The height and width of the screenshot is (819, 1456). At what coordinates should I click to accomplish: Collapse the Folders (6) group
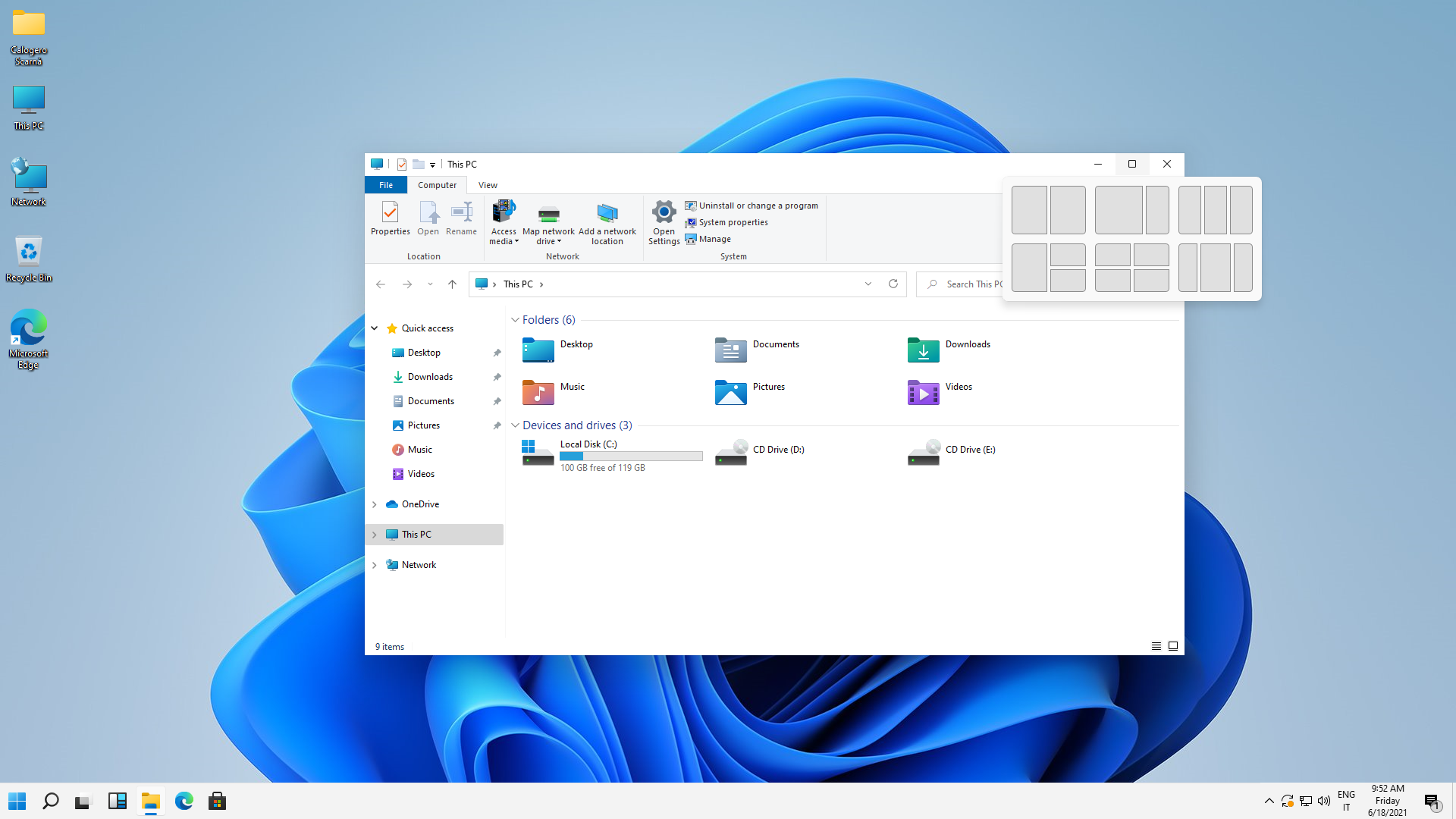(x=515, y=320)
